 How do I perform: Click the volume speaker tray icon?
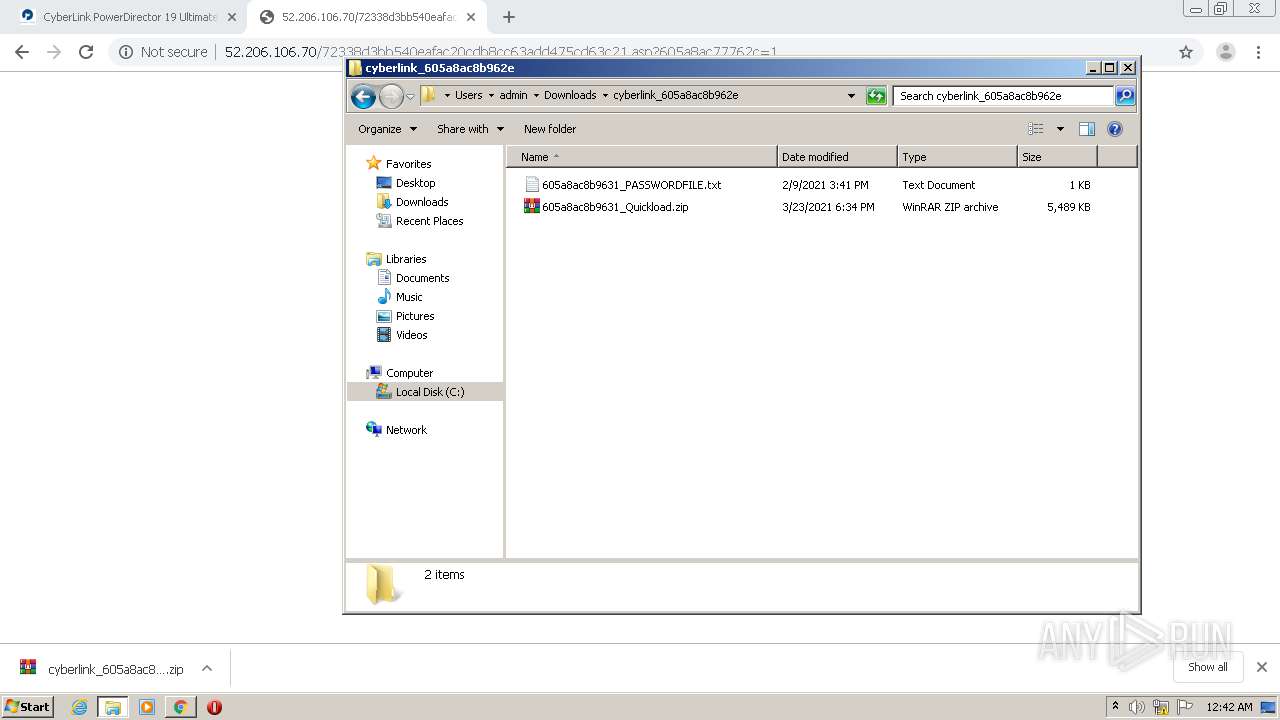[1138, 707]
